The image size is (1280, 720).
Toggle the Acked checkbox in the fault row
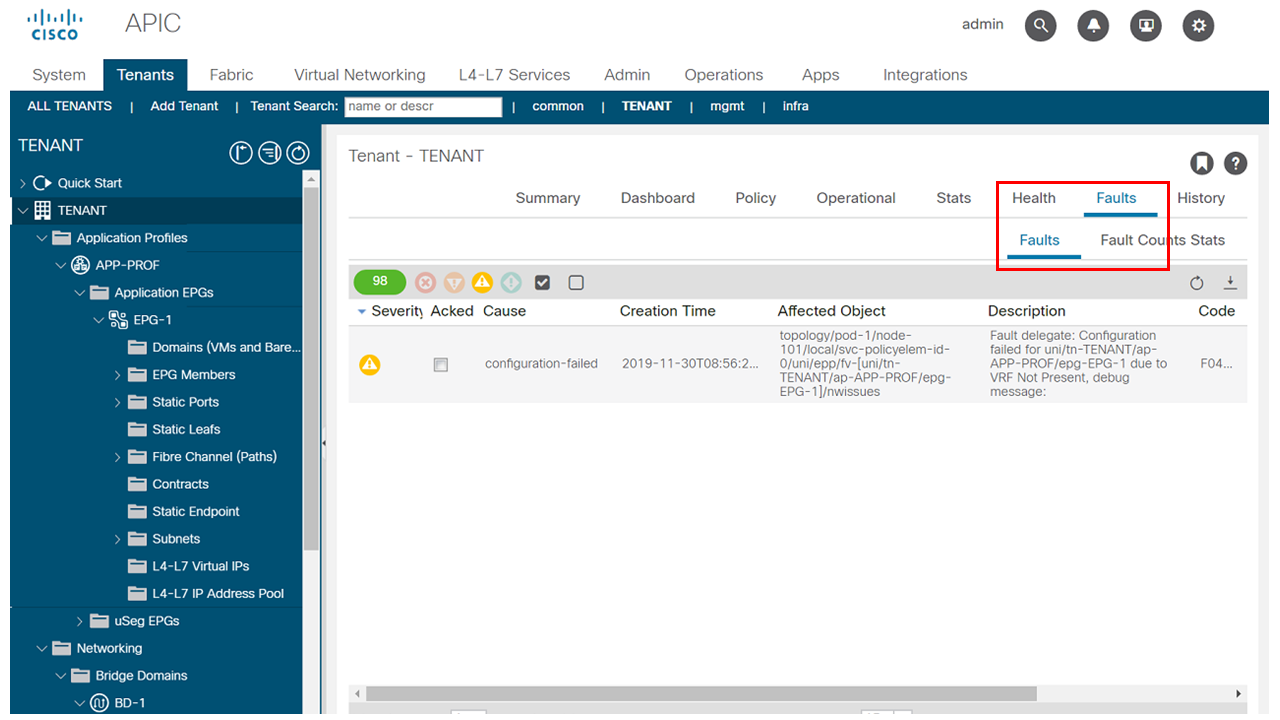[x=440, y=365]
